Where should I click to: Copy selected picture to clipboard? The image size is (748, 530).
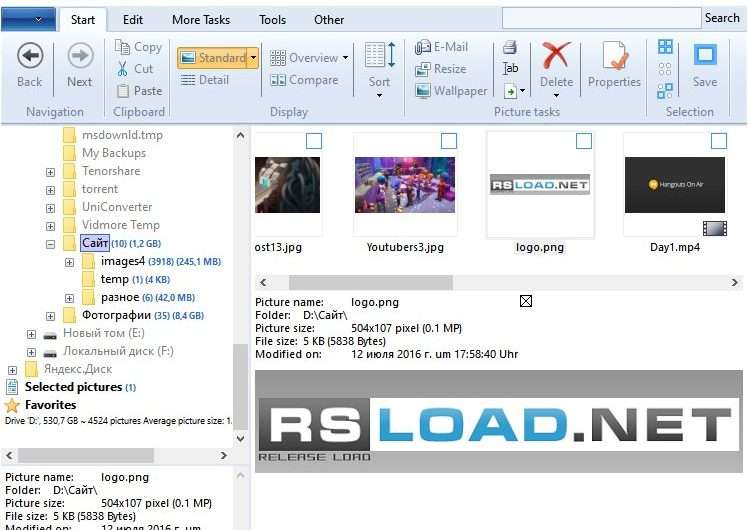tap(139, 47)
